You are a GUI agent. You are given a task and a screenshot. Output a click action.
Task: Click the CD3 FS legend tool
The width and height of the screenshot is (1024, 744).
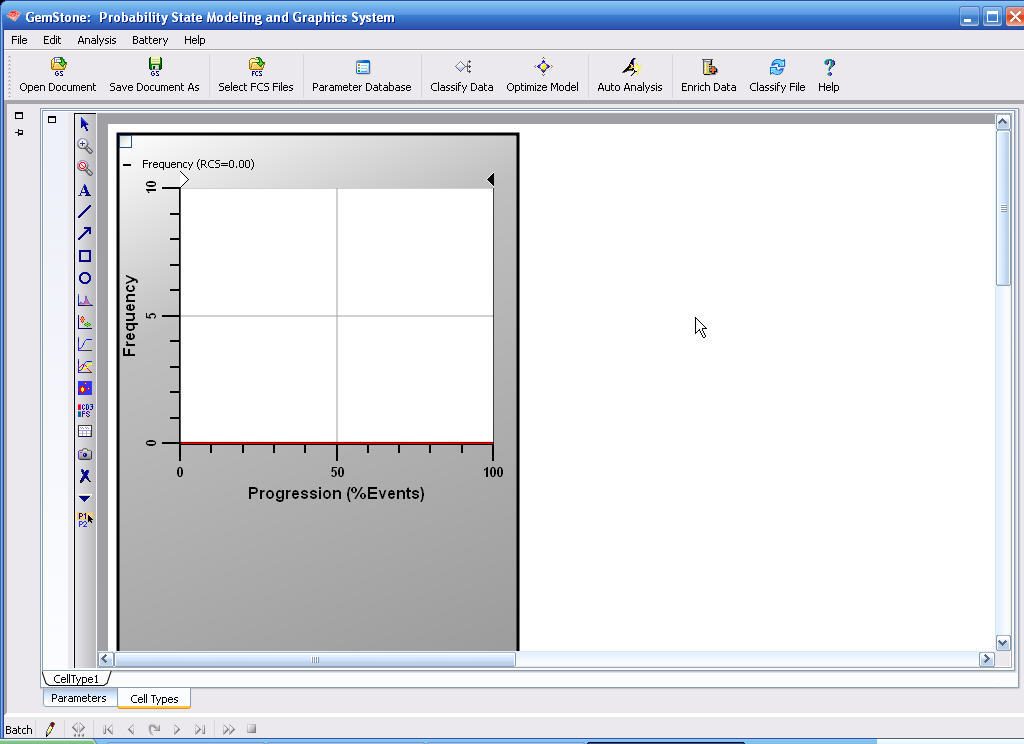(85, 410)
